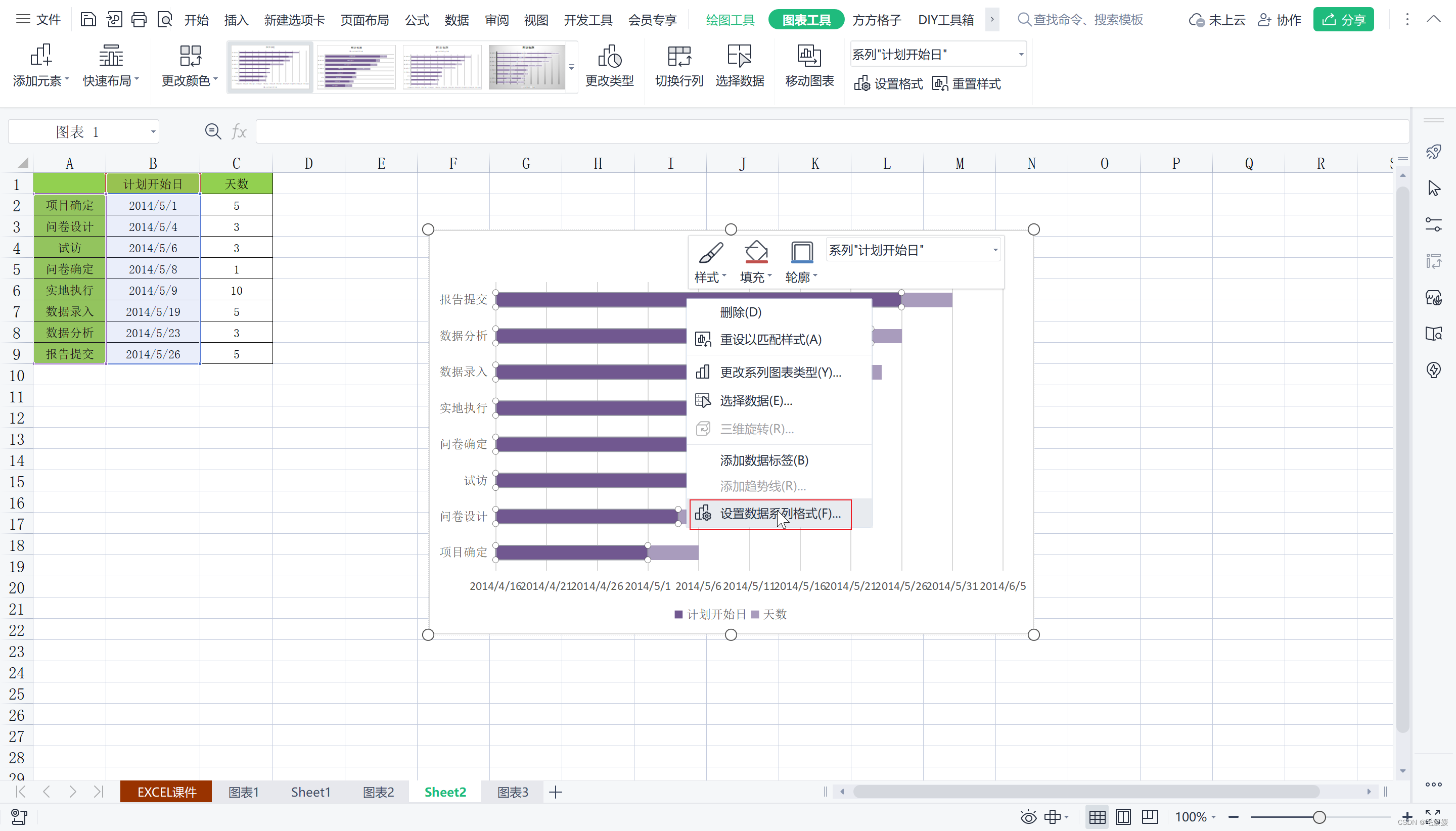The width and height of the screenshot is (1456, 831).
Task: Click the Reset Style icon (重置样式)
Action: pos(966,84)
